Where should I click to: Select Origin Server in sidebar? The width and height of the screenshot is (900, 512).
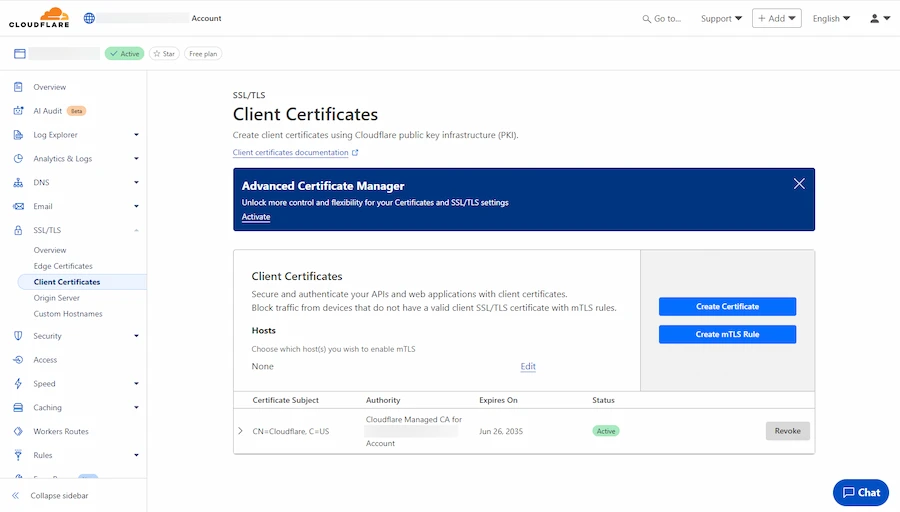point(57,298)
